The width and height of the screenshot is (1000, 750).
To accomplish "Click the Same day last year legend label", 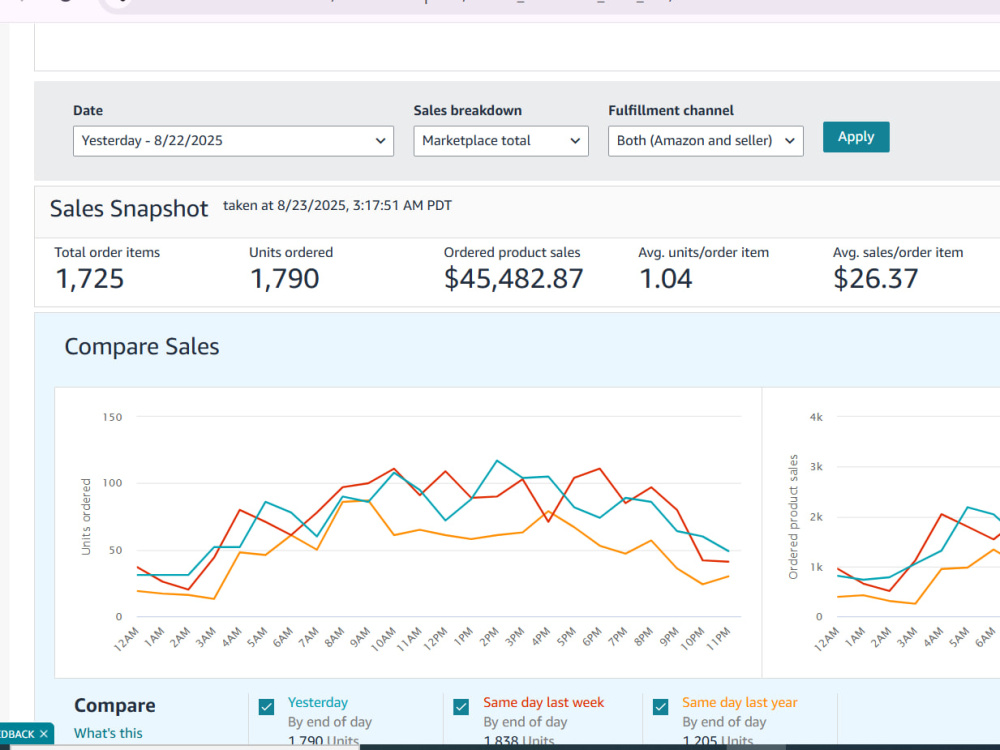I will [739, 702].
